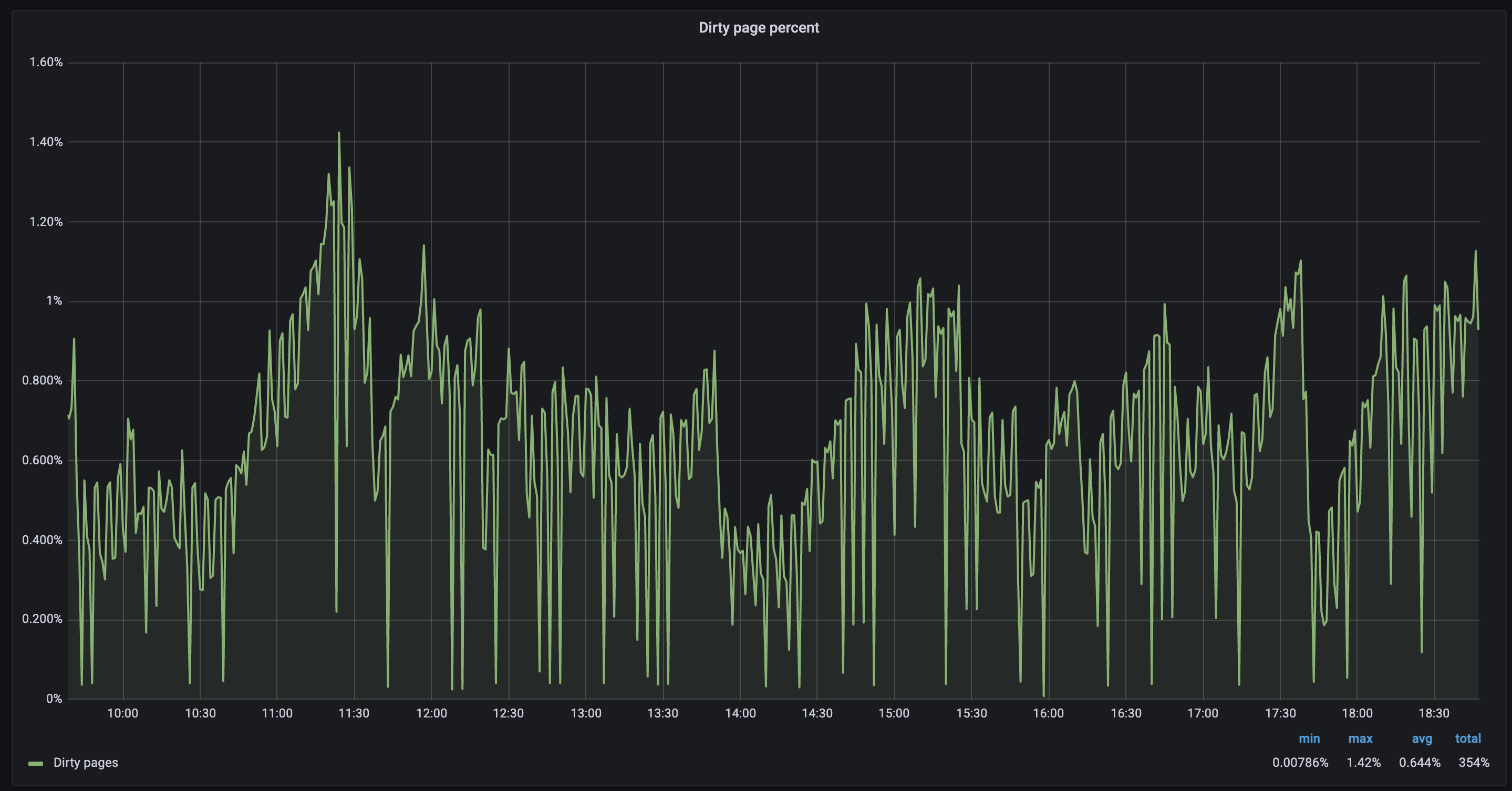The height and width of the screenshot is (791, 1512).
Task: Click the 354% total legend value
Action: 1473,762
